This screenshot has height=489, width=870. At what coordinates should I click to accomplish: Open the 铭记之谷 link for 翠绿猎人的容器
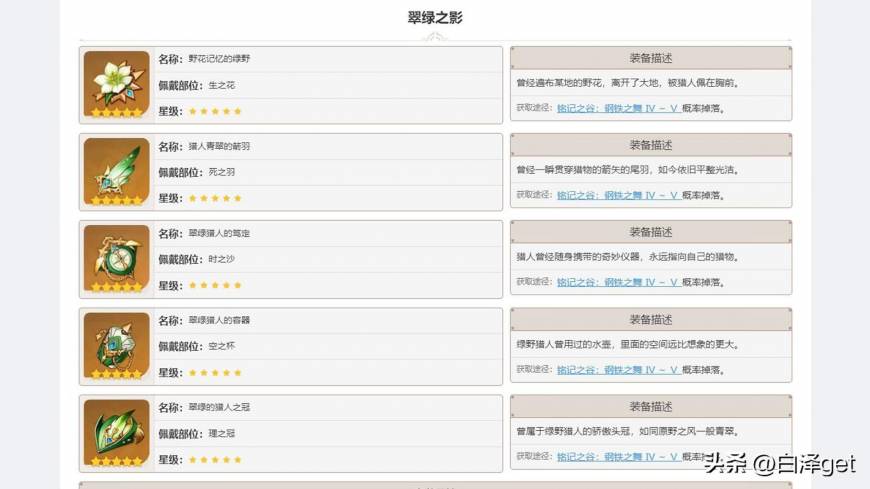618,370
